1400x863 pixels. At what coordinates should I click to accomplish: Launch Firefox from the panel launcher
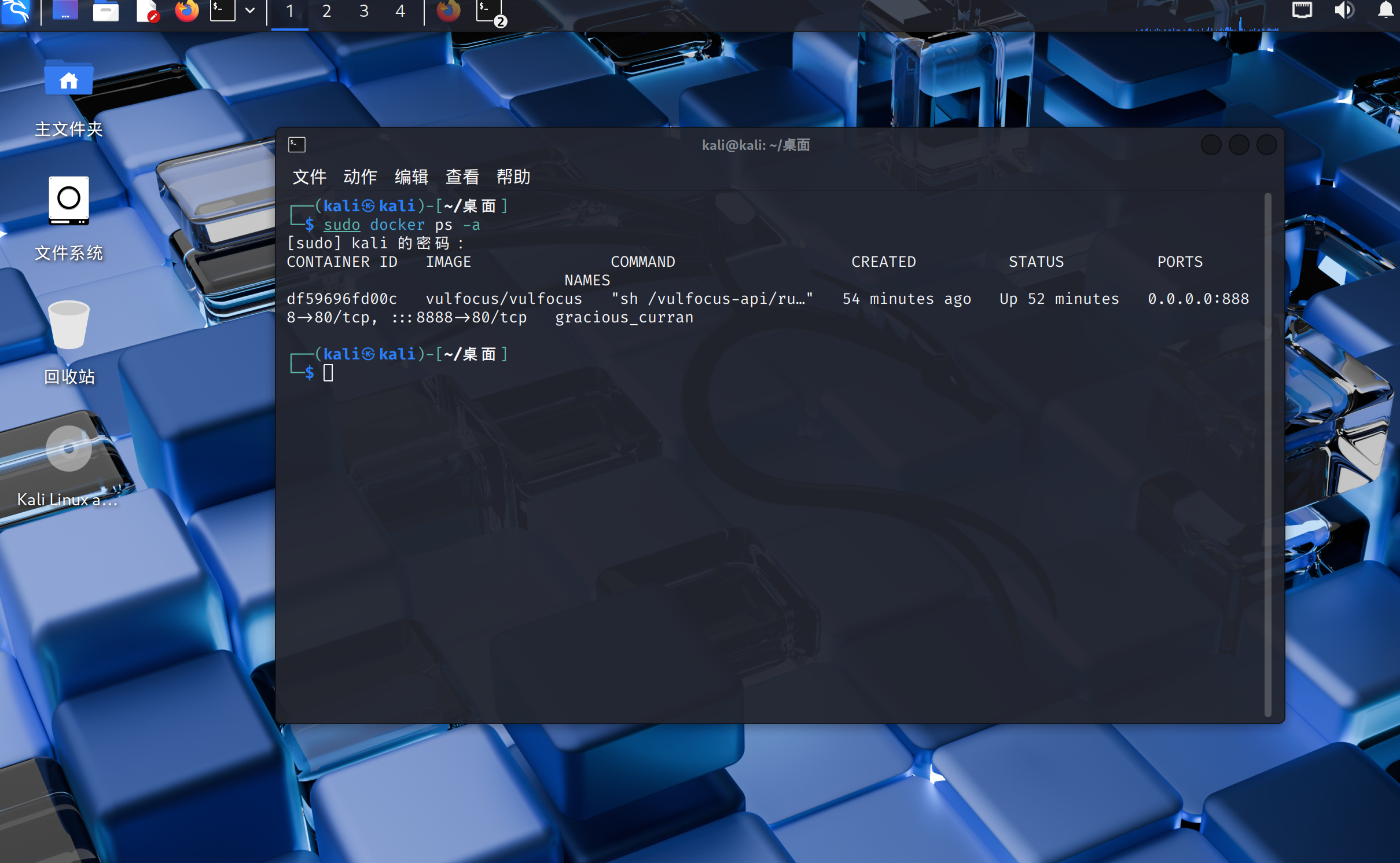coord(186,10)
